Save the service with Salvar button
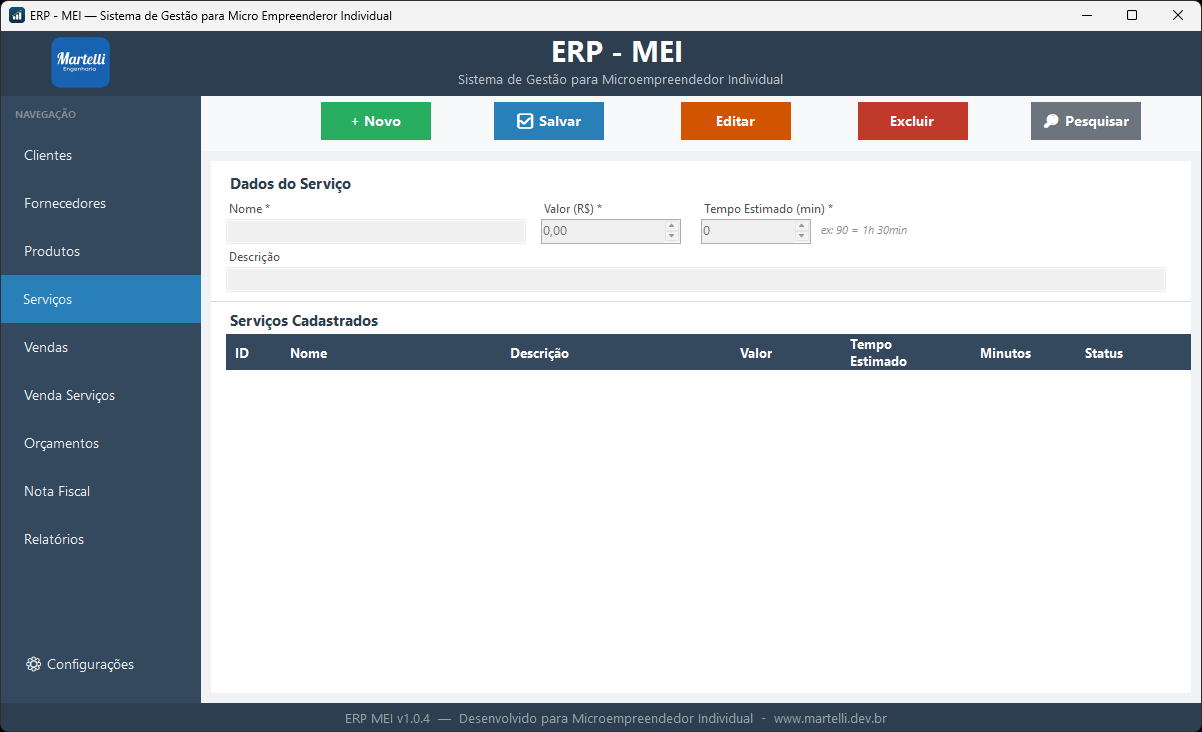The image size is (1202, 732). click(x=549, y=121)
